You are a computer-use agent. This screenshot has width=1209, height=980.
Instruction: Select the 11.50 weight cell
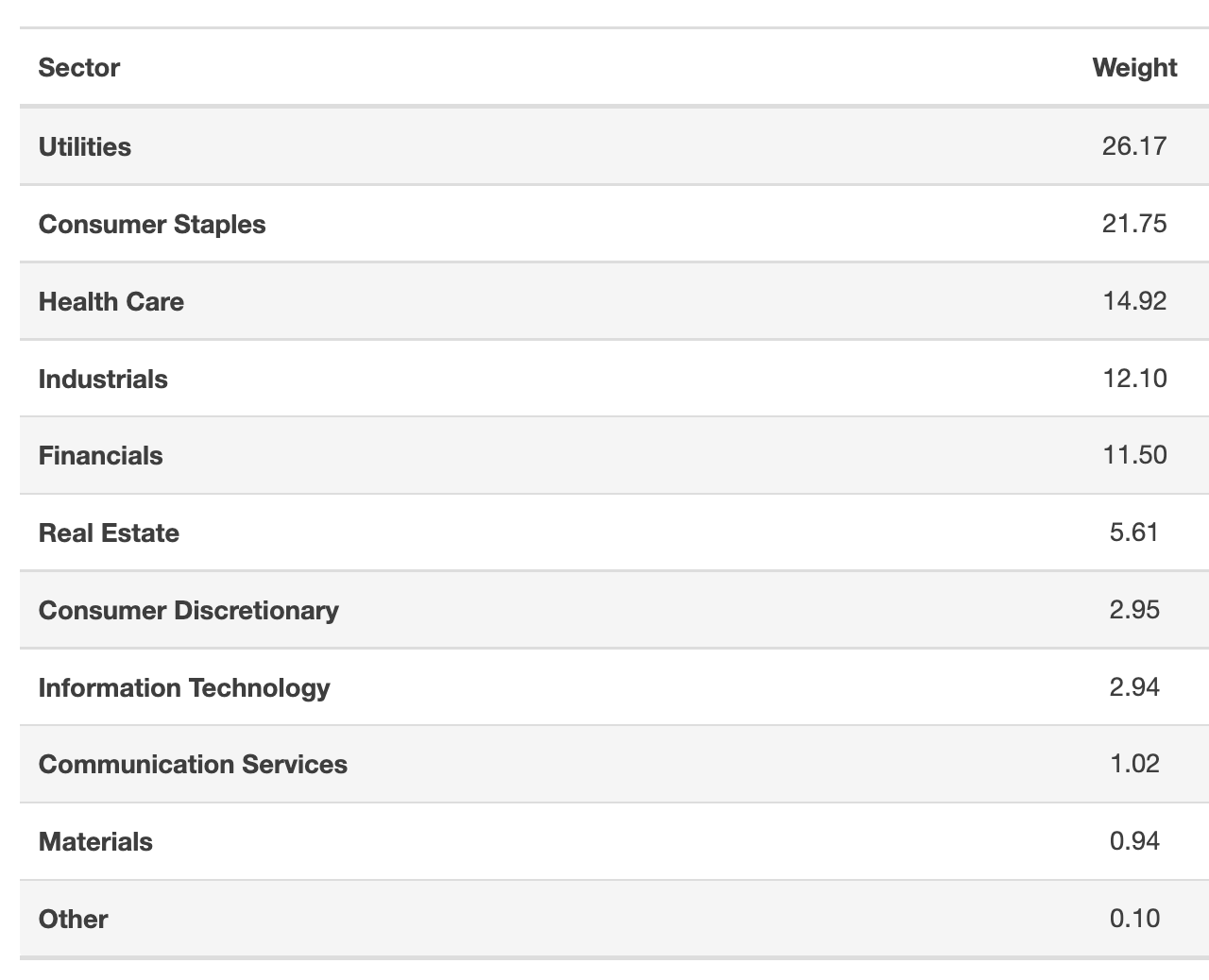pyautogui.click(x=1134, y=455)
